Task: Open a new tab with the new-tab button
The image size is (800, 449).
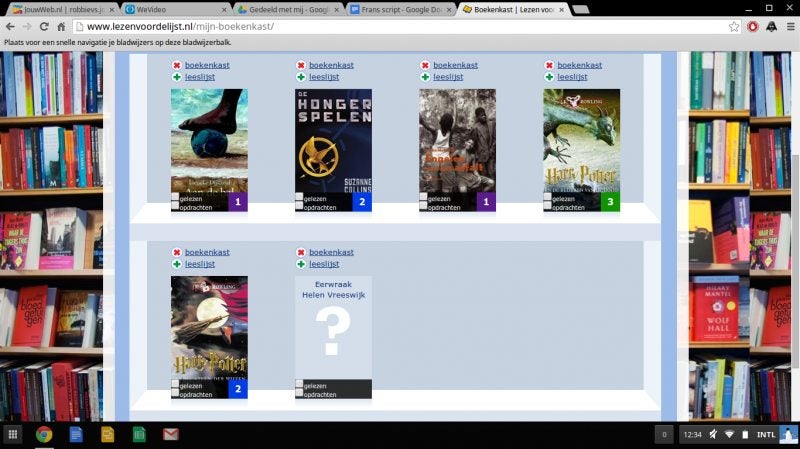Action: 581,9
